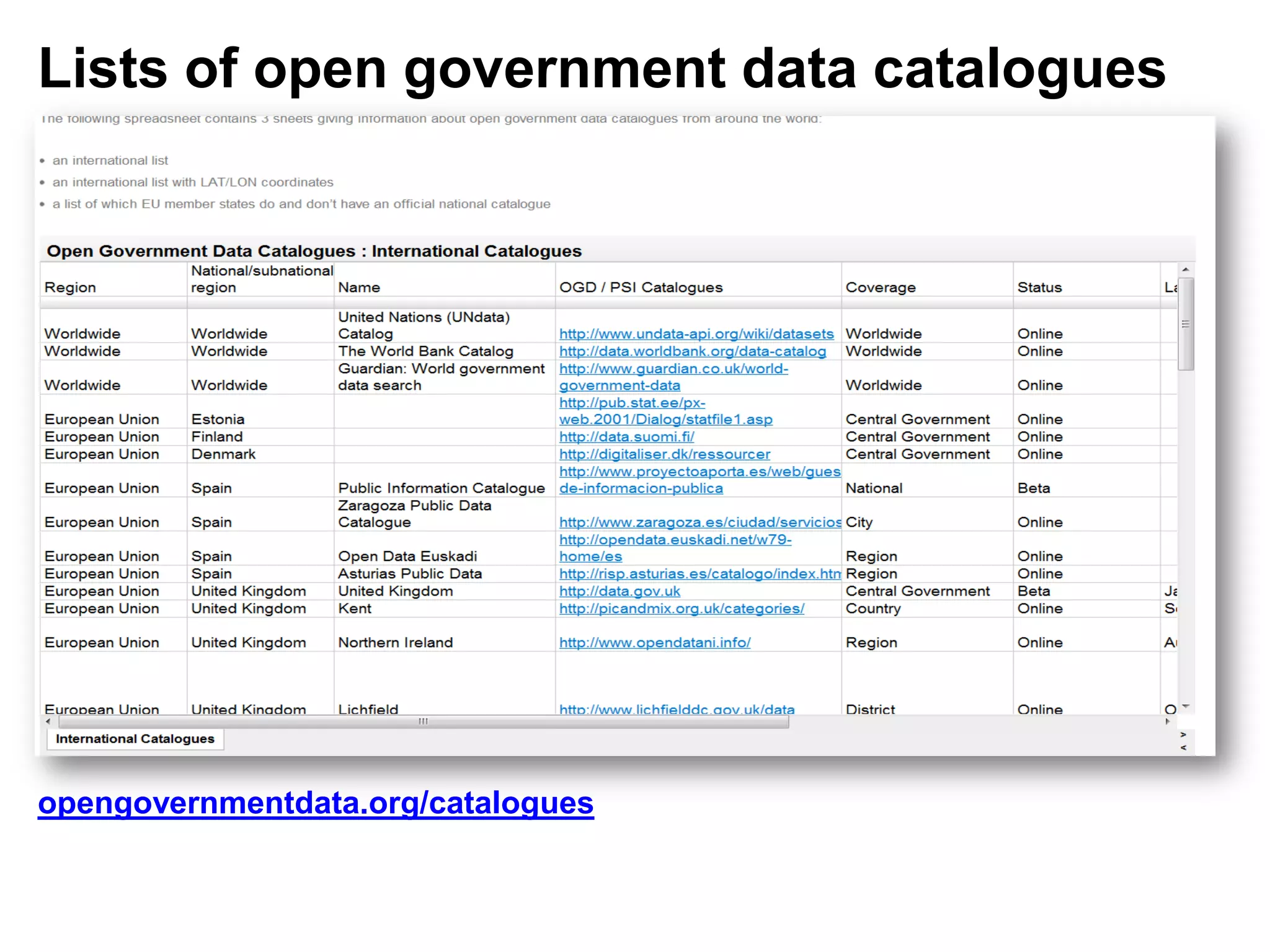This screenshot has height=952, width=1270.
Task: Select the Estonia cell
Action: tap(260, 411)
